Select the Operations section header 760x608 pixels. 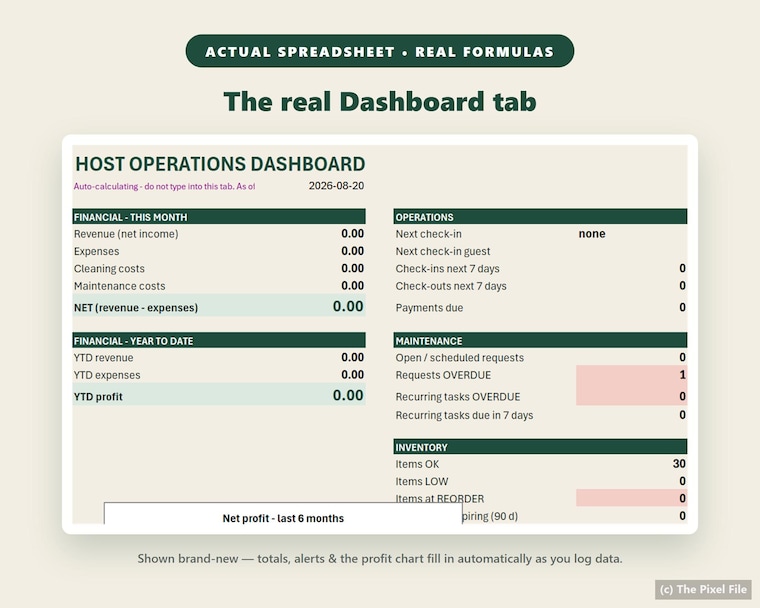click(540, 217)
